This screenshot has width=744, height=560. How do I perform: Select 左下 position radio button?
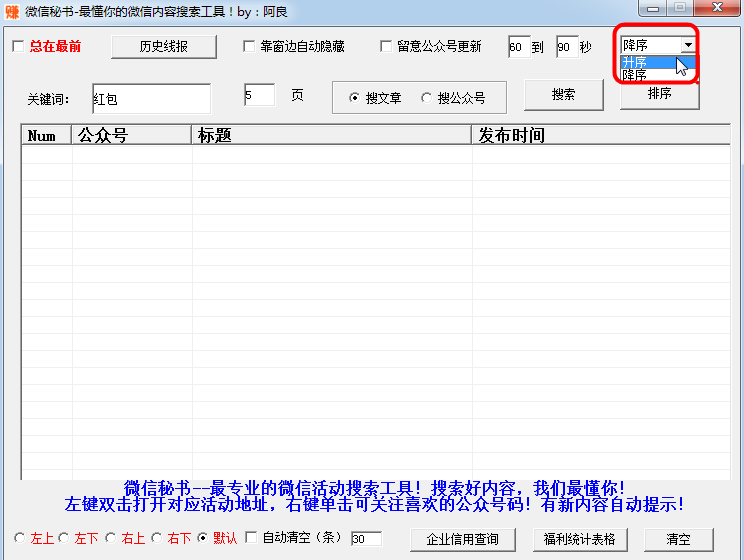point(64,538)
